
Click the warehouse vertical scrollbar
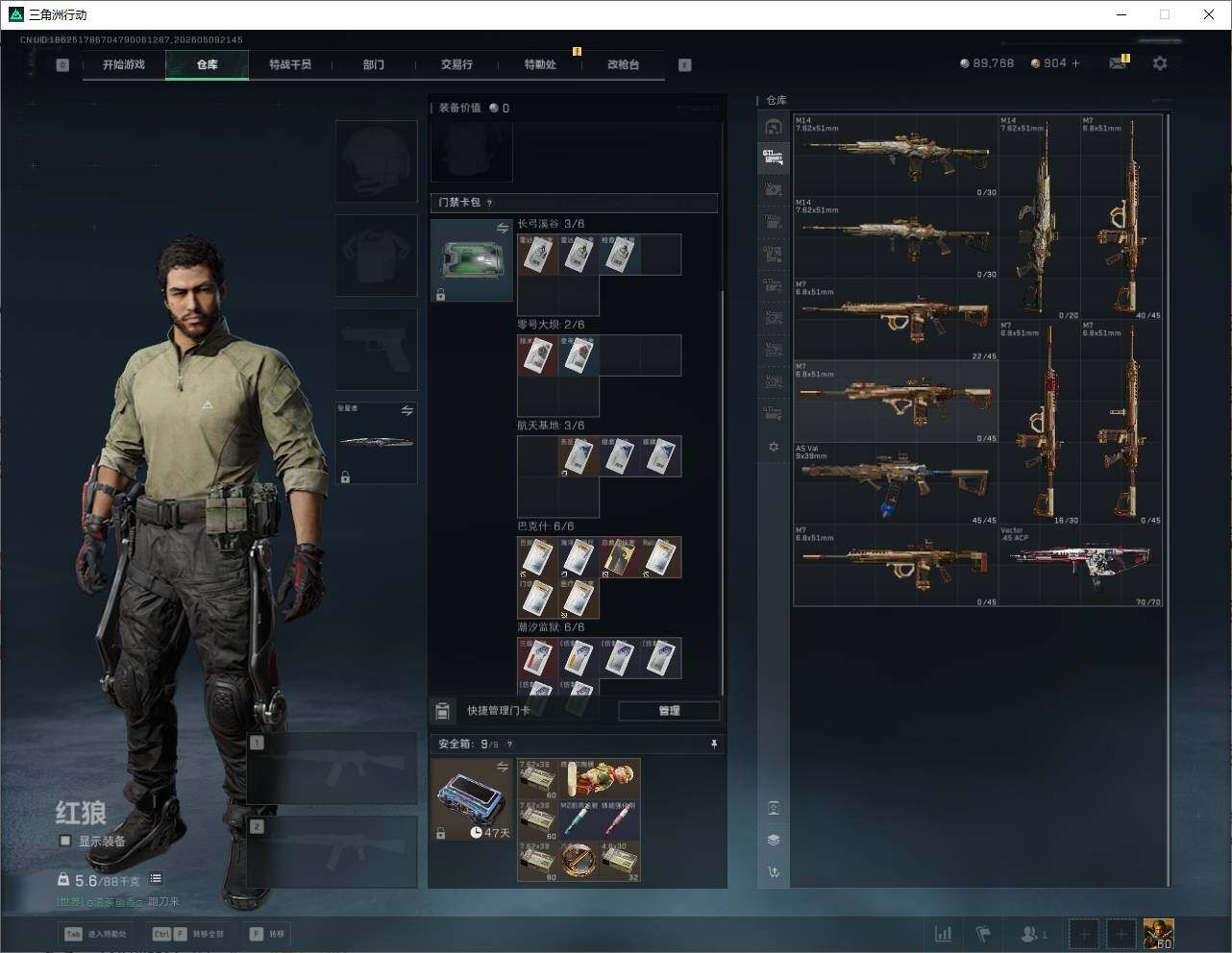tap(1168, 500)
